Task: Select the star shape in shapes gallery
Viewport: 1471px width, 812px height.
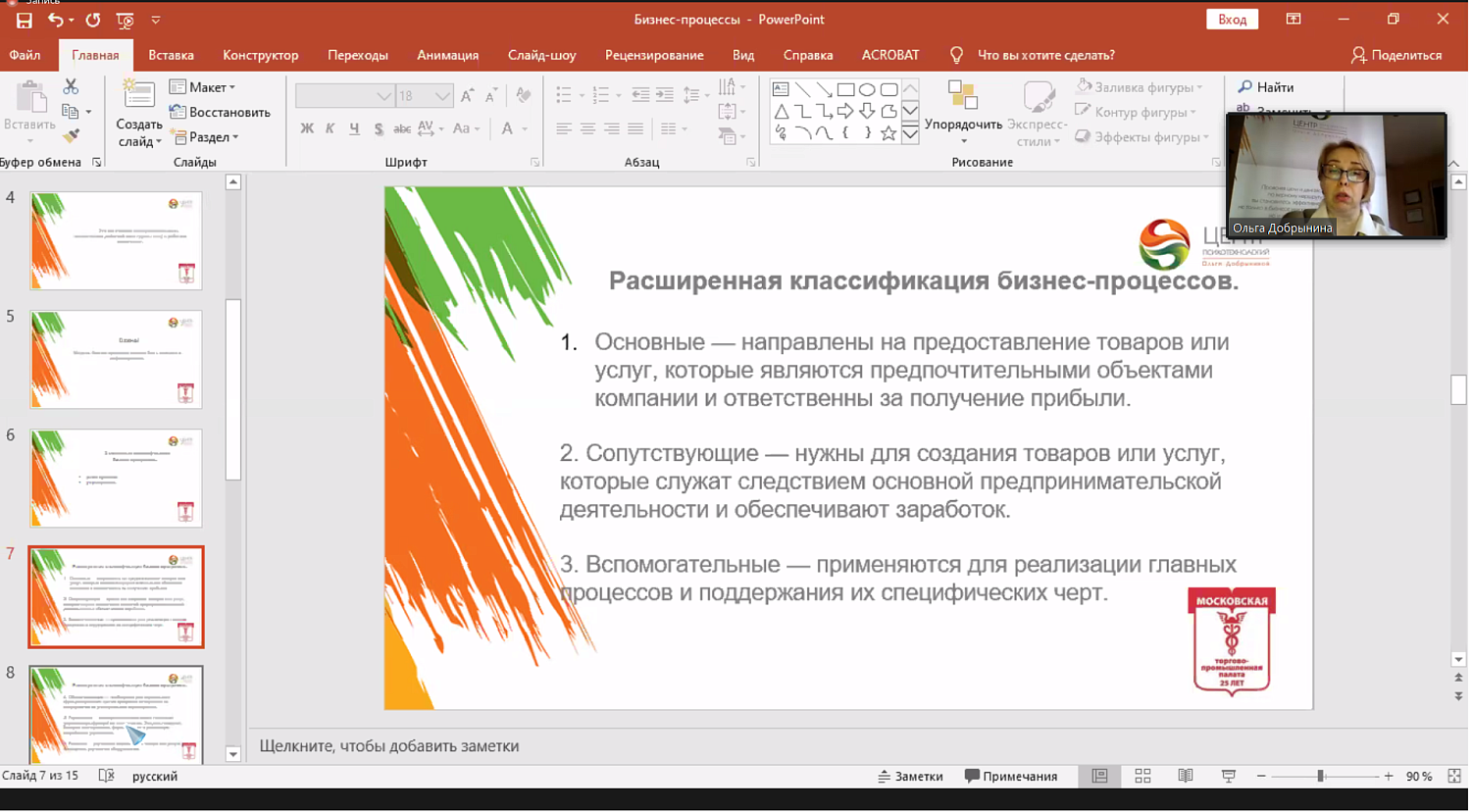Action: pos(888,132)
